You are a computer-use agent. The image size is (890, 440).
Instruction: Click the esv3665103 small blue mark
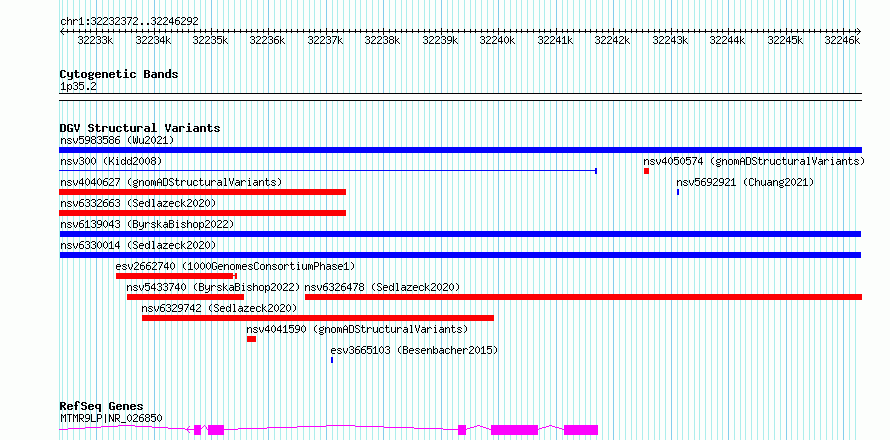click(x=332, y=360)
